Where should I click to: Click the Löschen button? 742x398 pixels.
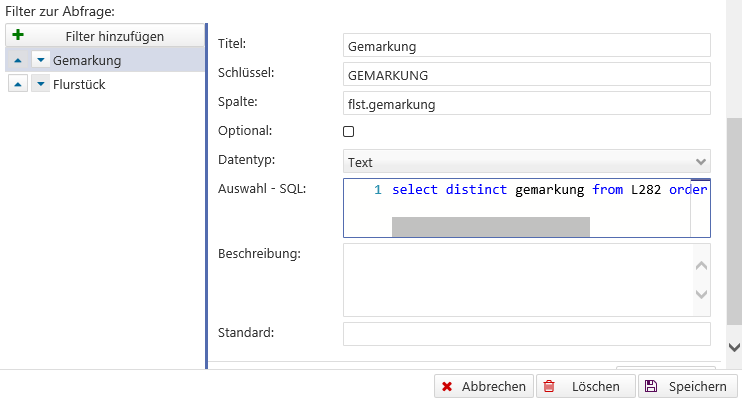(x=586, y=386)
